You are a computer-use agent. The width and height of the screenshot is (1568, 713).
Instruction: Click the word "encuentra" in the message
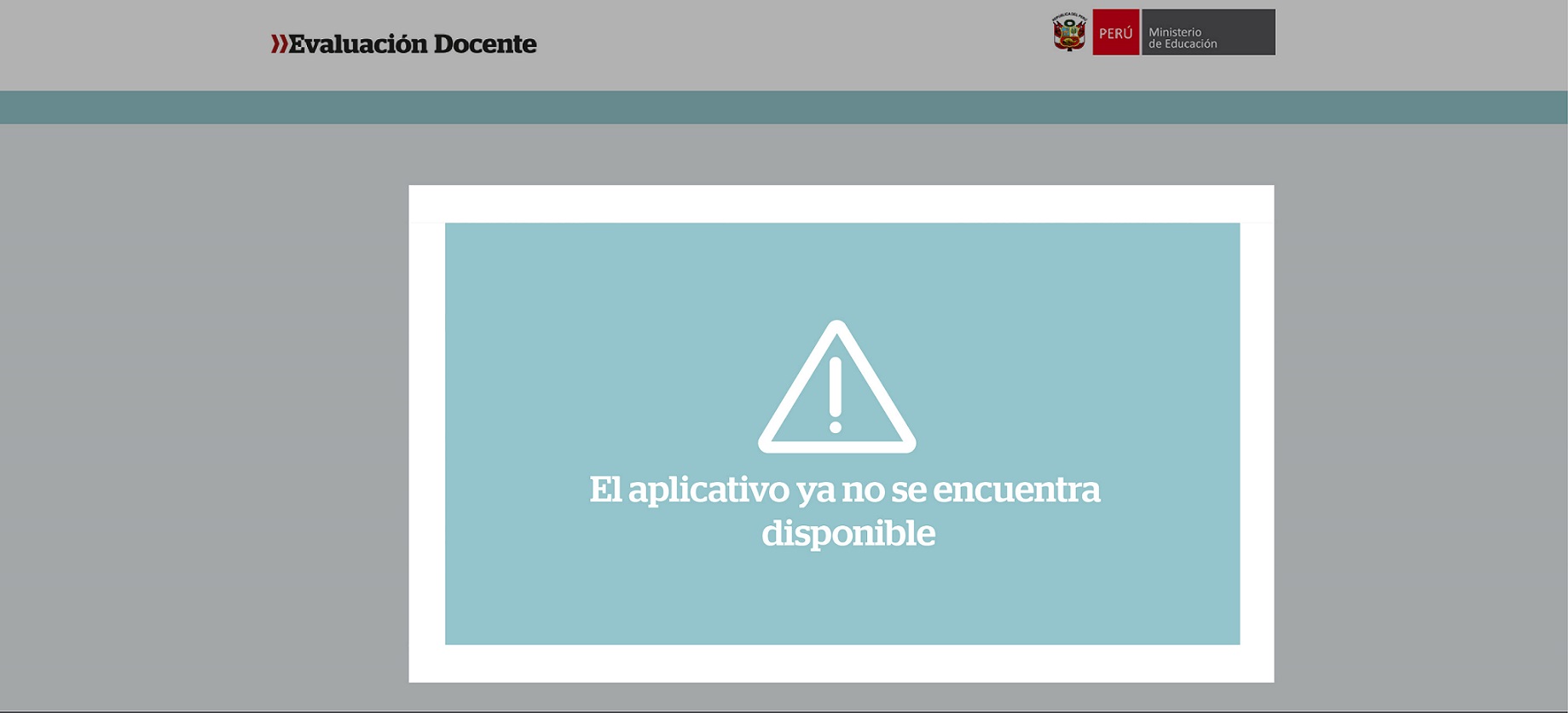pyautogui.click(x=1016, y=490)
